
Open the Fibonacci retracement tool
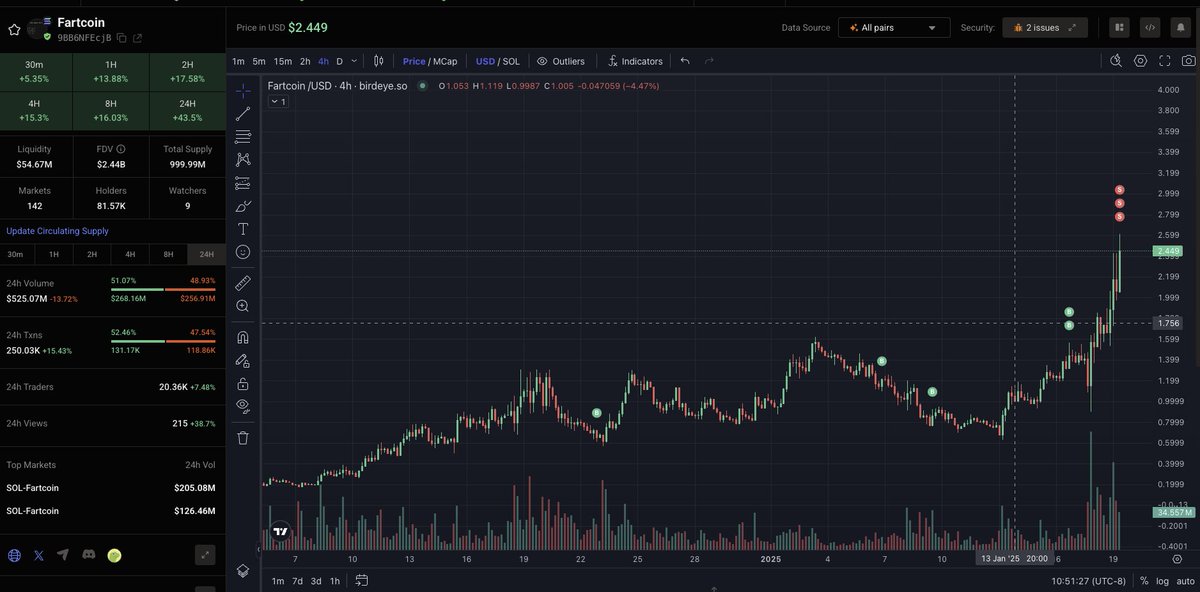243,136
